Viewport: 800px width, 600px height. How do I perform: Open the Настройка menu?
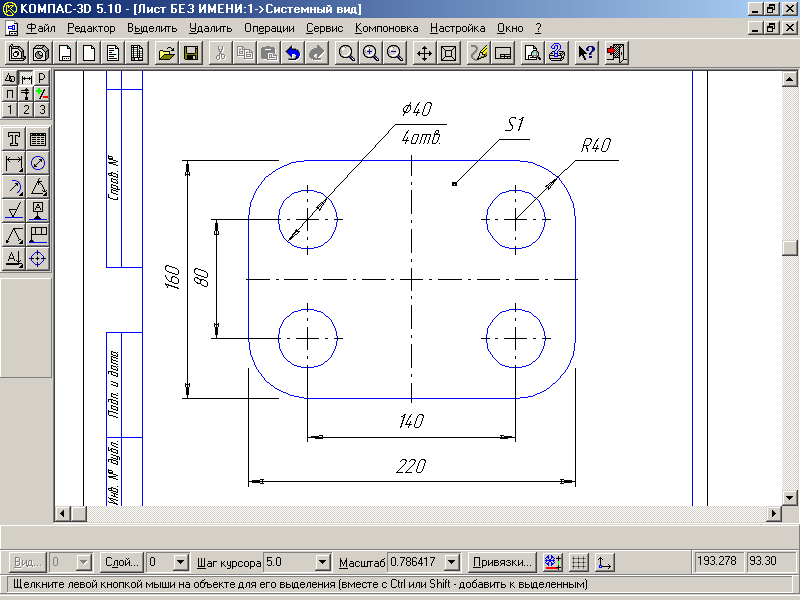[x=458, y=29]
